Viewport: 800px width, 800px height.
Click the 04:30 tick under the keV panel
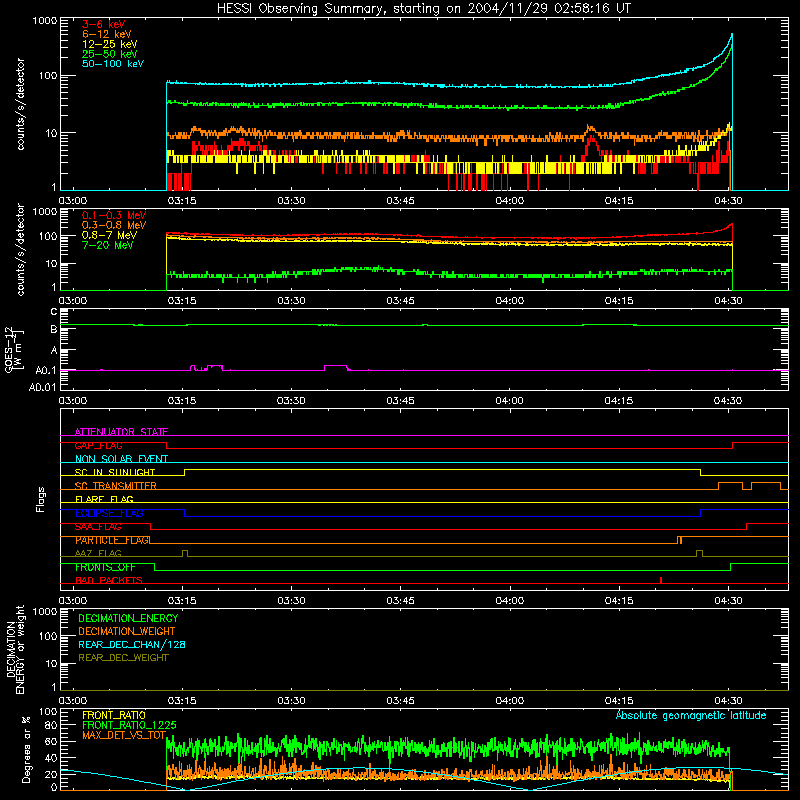pos(728,201)
